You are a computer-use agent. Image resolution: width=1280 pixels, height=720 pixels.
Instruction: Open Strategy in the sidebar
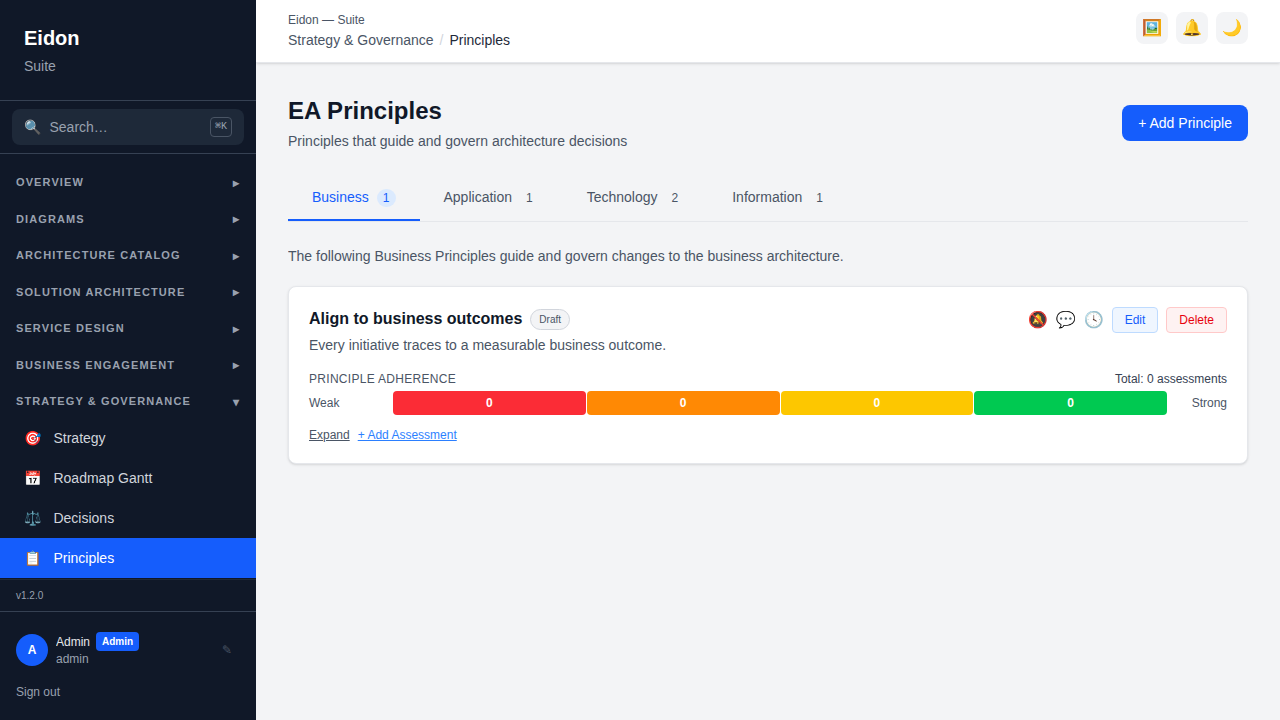point(128,438)
